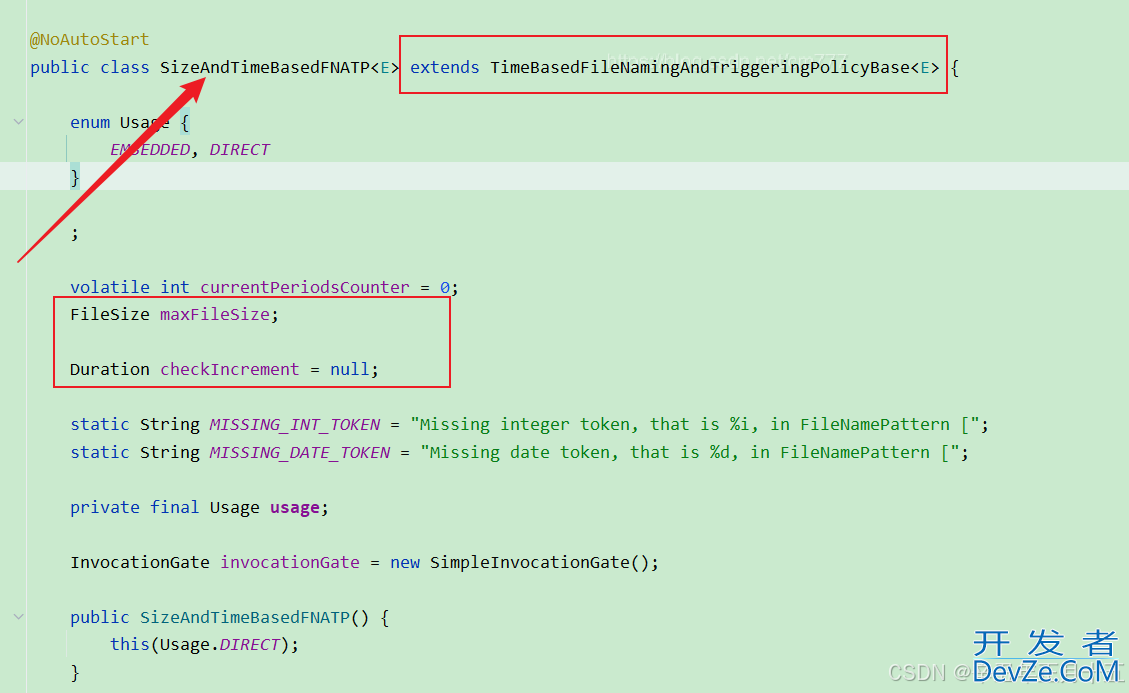Click the checkIncrement field name
Viewport: 1129px width, 693px height.
point(229,370)
